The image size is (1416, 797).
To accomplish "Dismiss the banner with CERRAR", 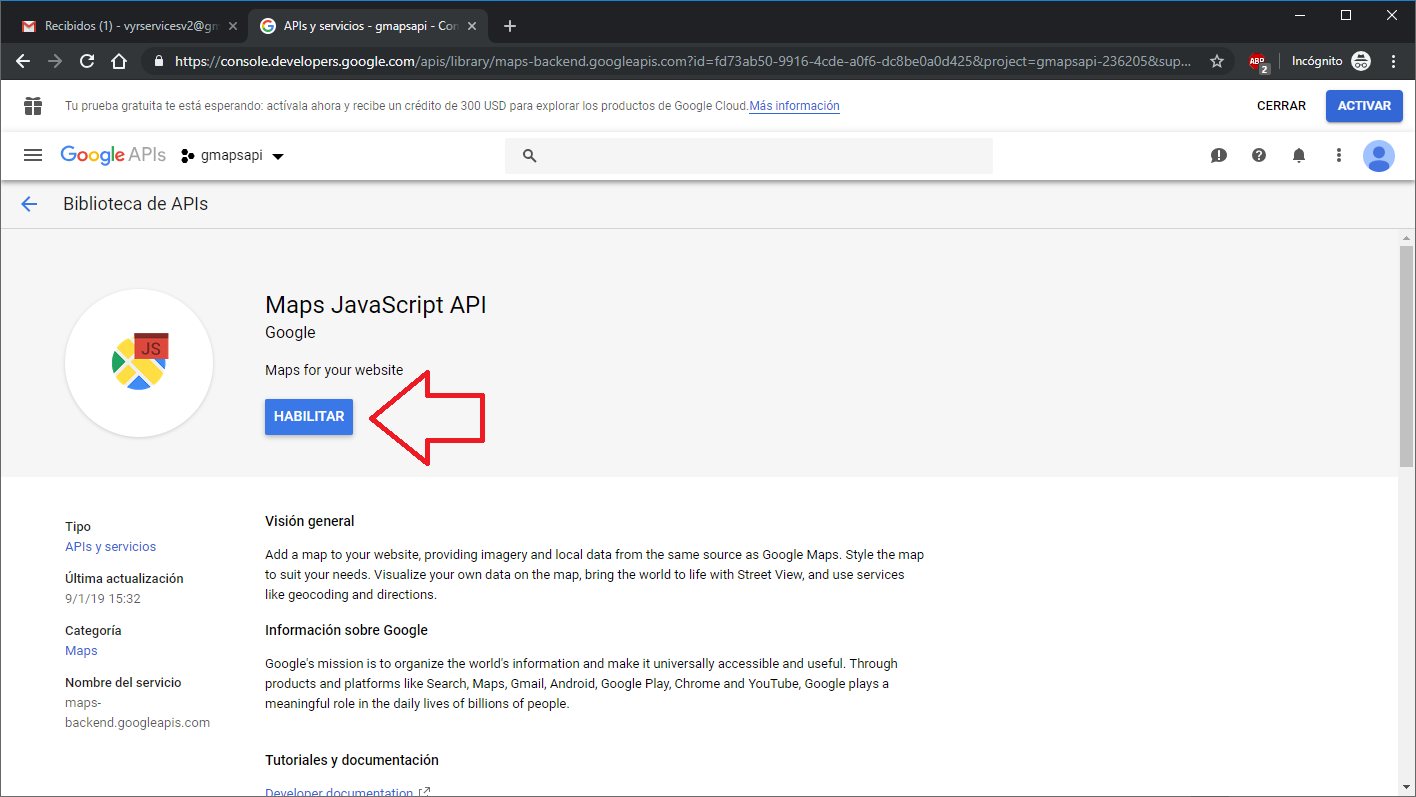I will point(1281,106).
